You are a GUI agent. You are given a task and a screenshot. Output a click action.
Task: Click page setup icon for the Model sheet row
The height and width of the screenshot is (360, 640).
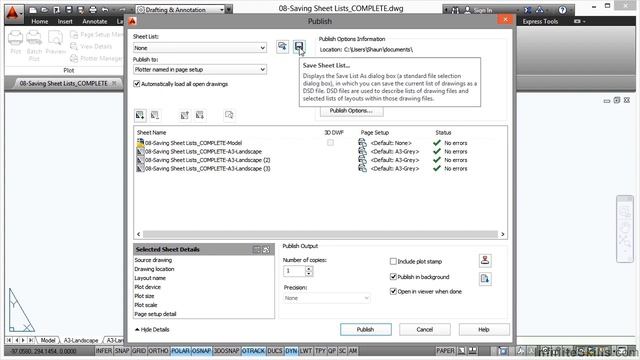pos(362,143)
